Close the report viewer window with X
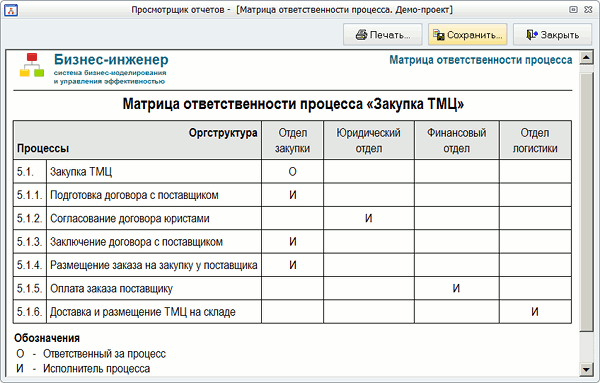Image resolution: width=600 pixels, height=383 pixels. click(588, 10)
